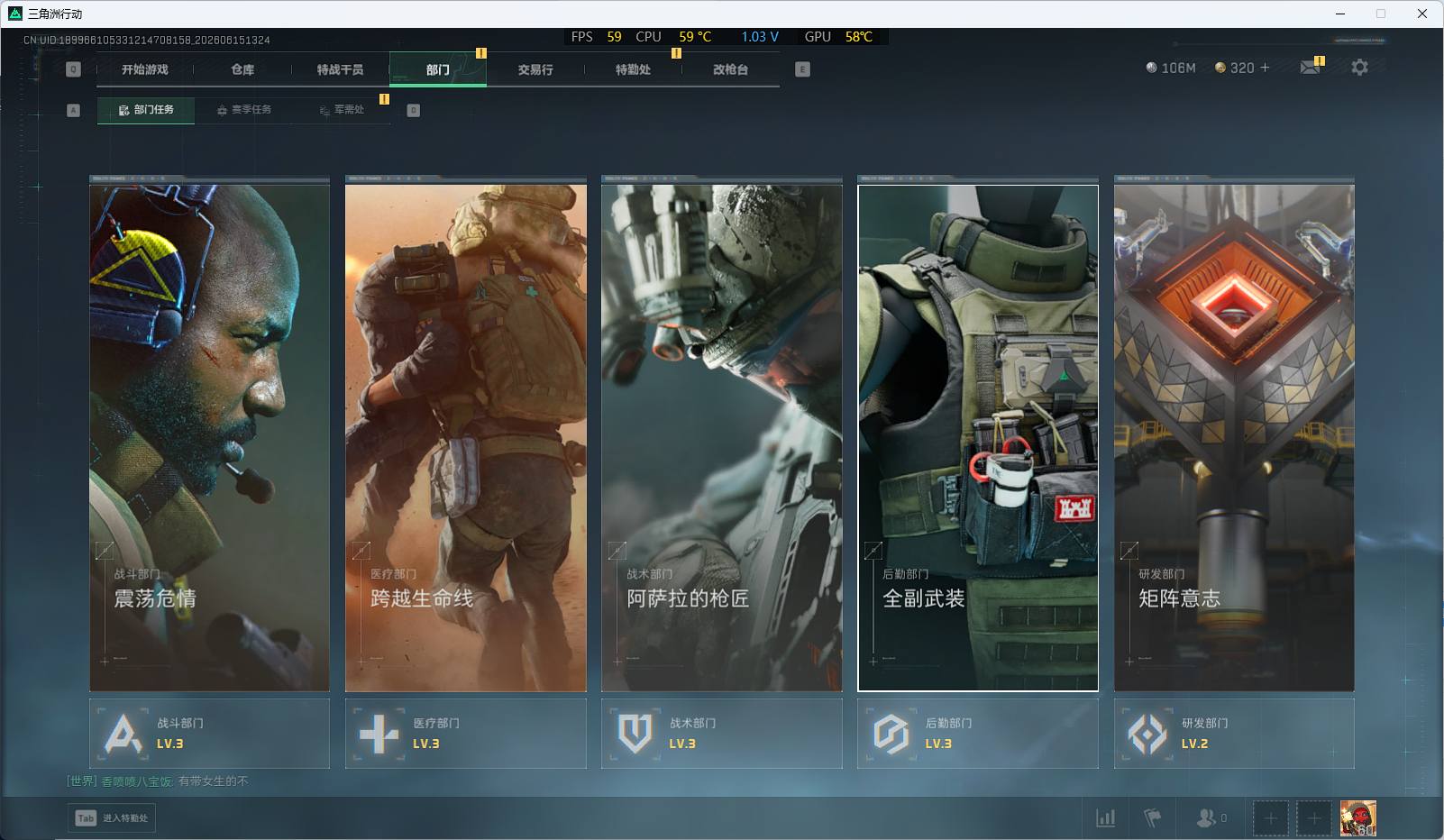Viewport: 1444px width, 840px height.
Task: Click the player name 香喷喷八宝饭 in chat
Action: (137, 781)
